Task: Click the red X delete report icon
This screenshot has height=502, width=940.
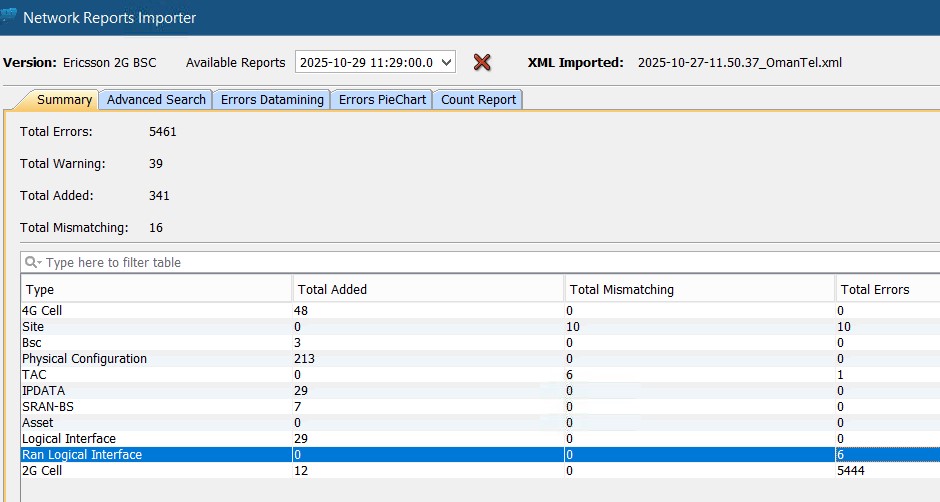Action: 482,62
